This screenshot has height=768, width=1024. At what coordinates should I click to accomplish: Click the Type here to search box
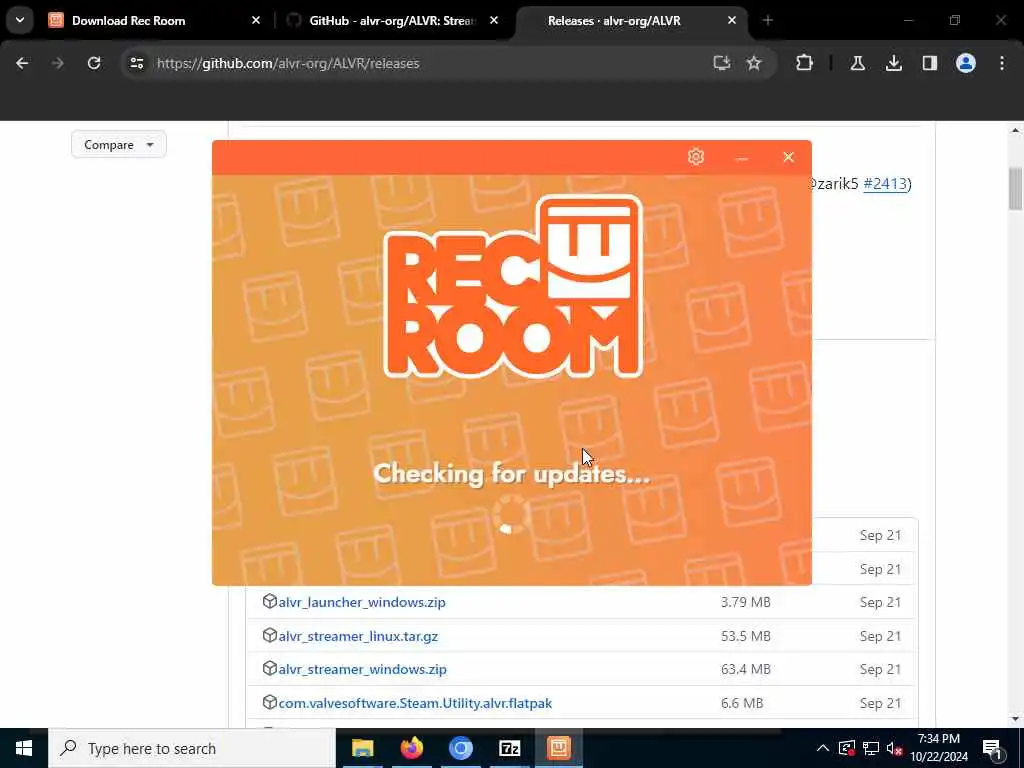tap(192, 748)
